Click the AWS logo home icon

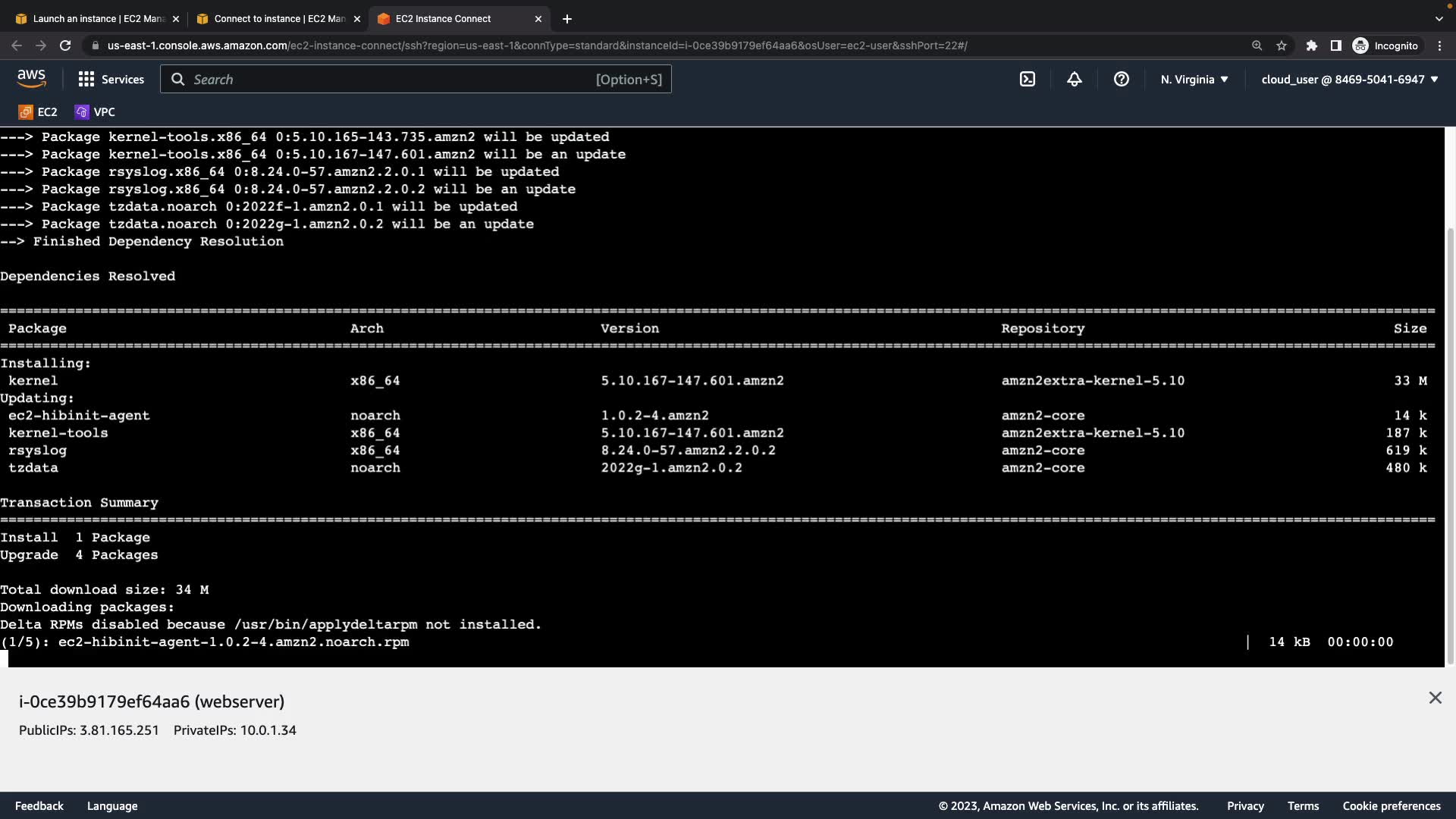[x=31, y=79]
